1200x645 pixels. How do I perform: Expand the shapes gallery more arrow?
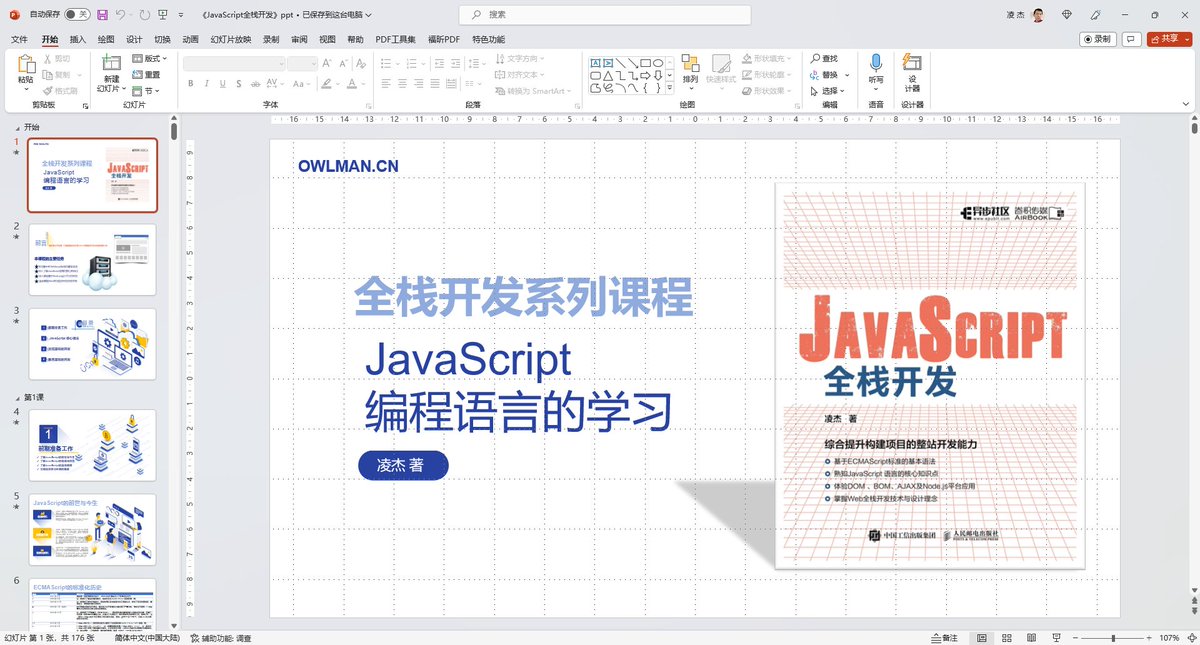pos(671,89)
